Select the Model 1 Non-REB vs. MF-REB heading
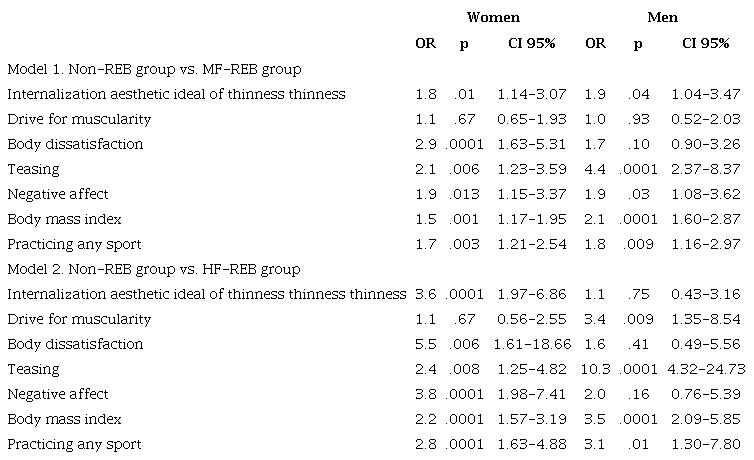The width and height of the screenshot is (754, 460). click(155, 69)
